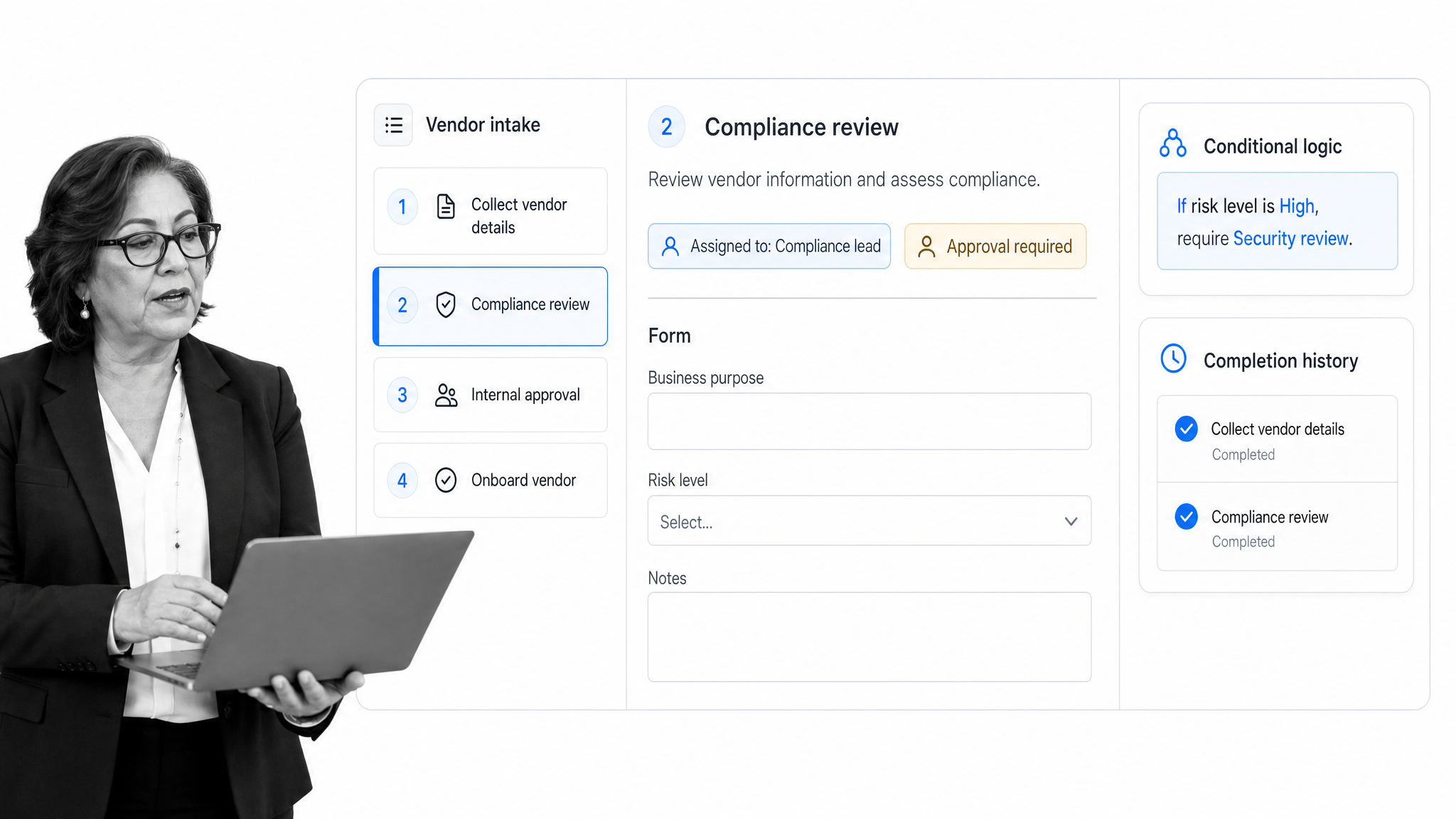Click the blue checkmark for Collect vendor details
The height and width of the screenshot is (819, 1456).
tap(1187, 429)
